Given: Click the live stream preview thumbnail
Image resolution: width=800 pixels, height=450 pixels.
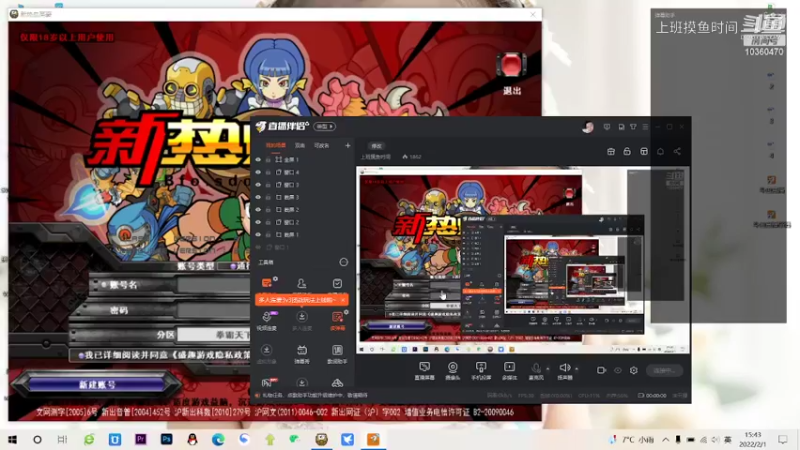Looking at the screenshot, I should (x=522, y=261).
